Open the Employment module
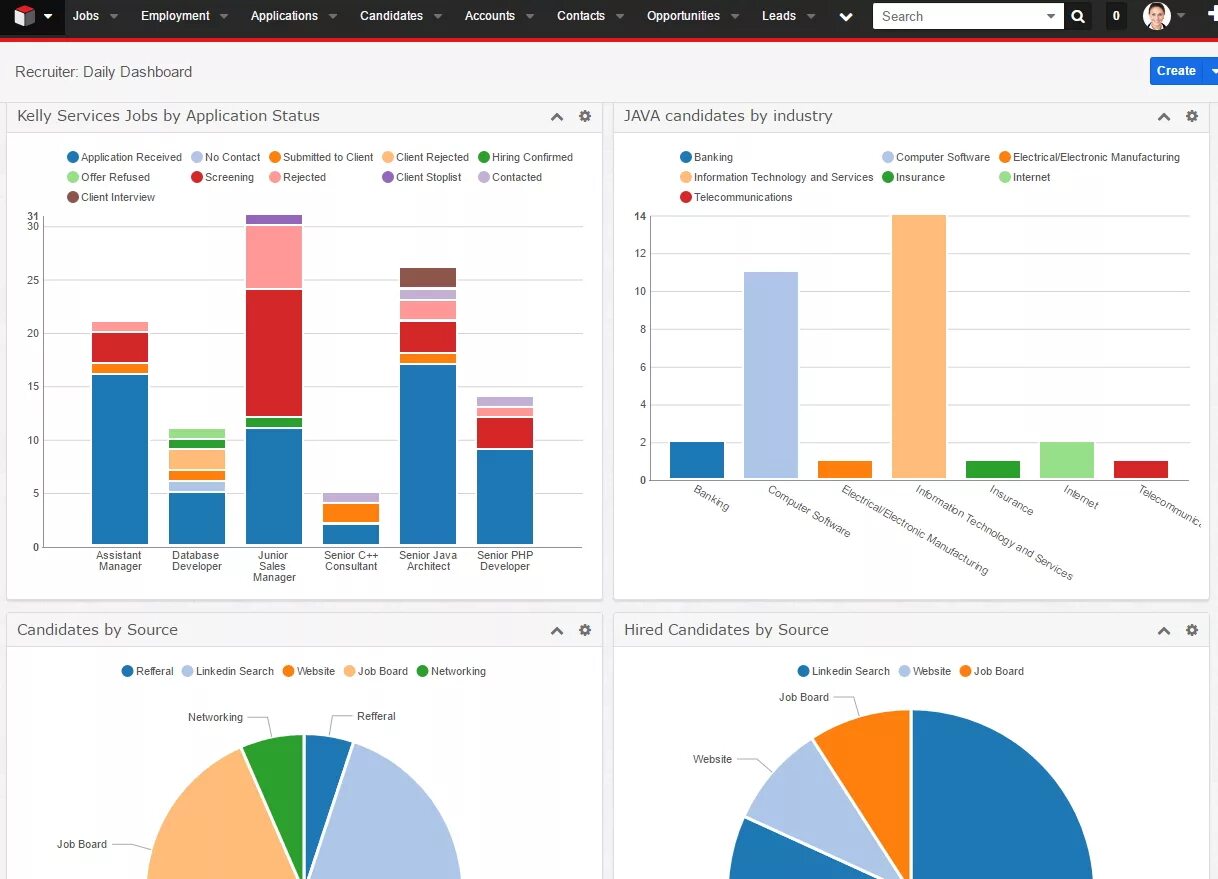 pyautogui.click(x=175, y=16)
